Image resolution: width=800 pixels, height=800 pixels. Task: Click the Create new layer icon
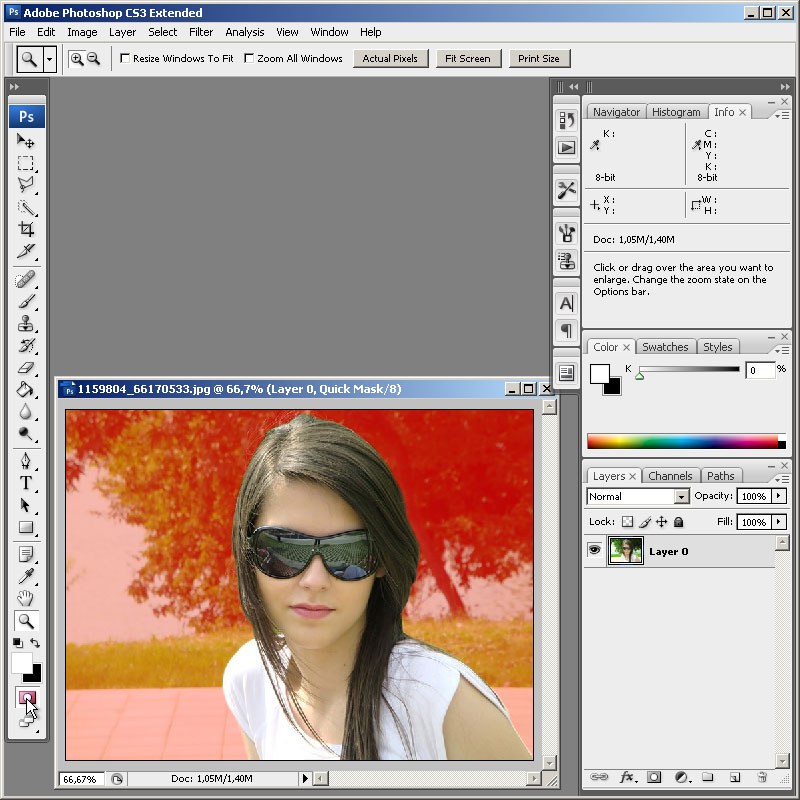735,777
